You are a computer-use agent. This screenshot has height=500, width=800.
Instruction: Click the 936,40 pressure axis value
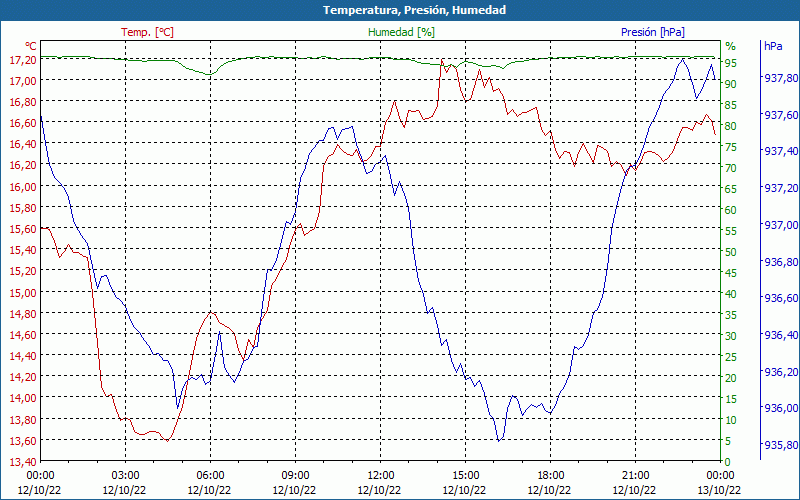coord(781,335)
